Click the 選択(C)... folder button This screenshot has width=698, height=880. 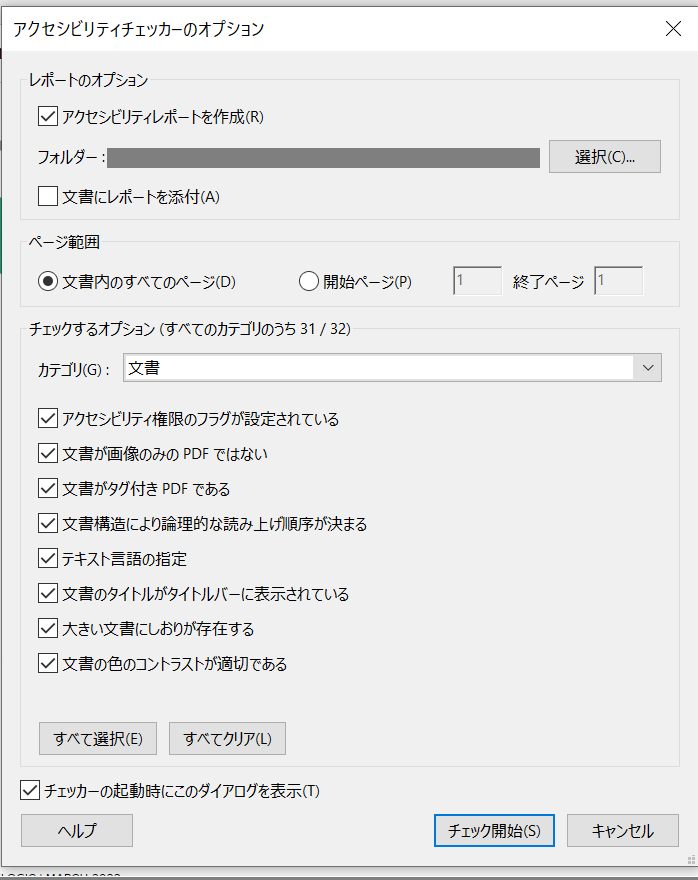(x=604, y=157)
